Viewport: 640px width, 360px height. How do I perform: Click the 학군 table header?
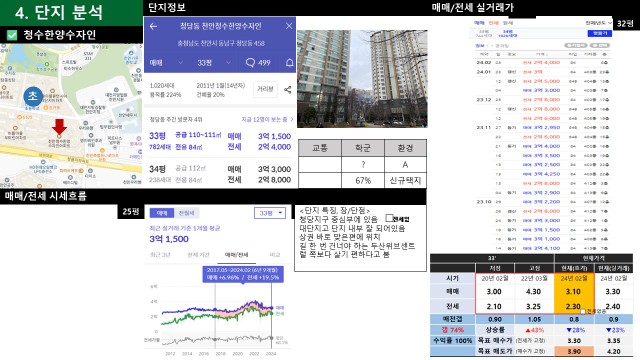[363, 148]
